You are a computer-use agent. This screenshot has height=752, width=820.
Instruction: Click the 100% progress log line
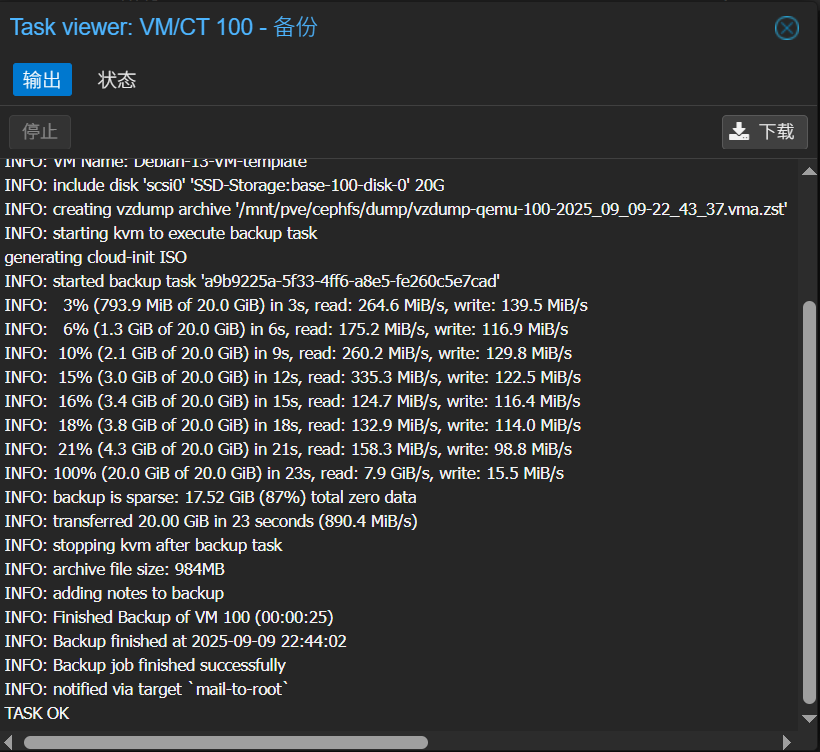coord(284,473)
